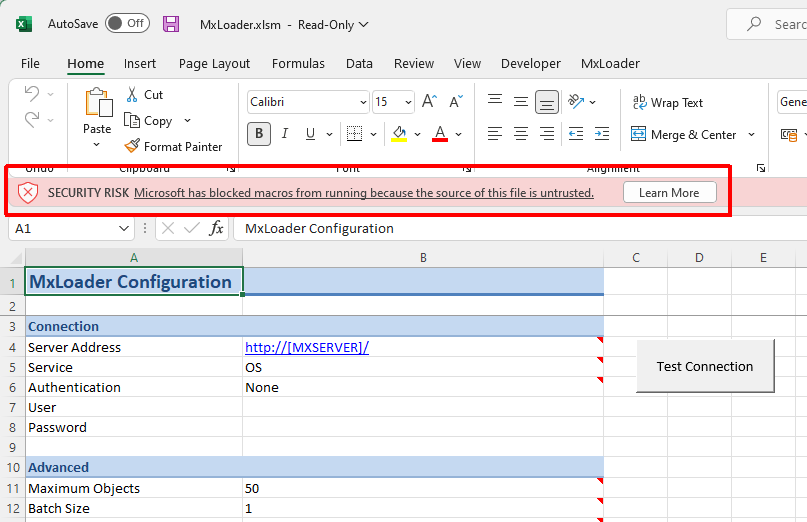Open the Data tab

(359, 64)
